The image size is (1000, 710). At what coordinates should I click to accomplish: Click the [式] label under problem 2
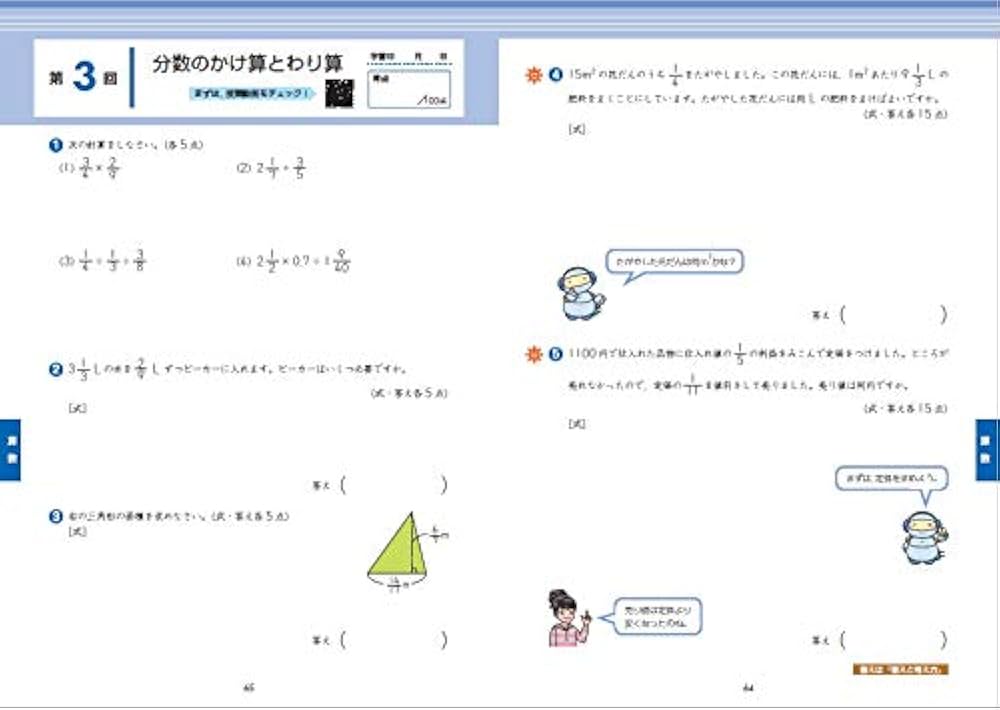point(77,408)
